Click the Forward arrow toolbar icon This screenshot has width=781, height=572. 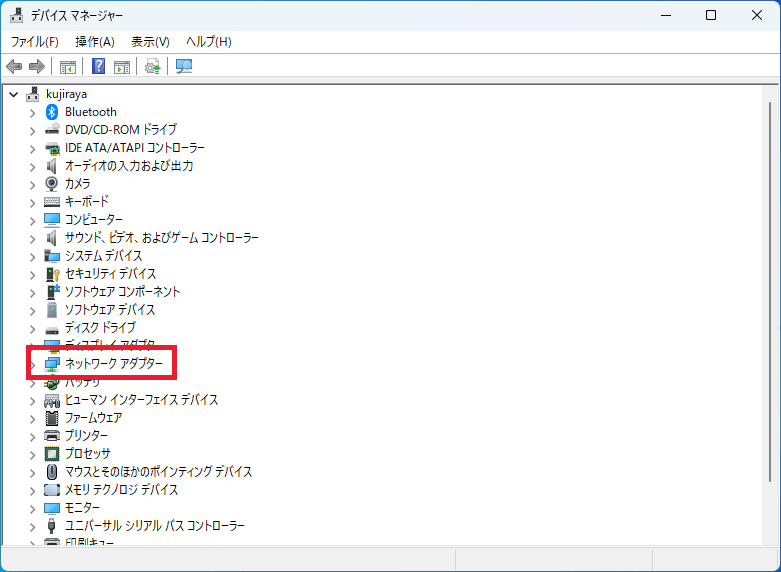tap(37, 66)
